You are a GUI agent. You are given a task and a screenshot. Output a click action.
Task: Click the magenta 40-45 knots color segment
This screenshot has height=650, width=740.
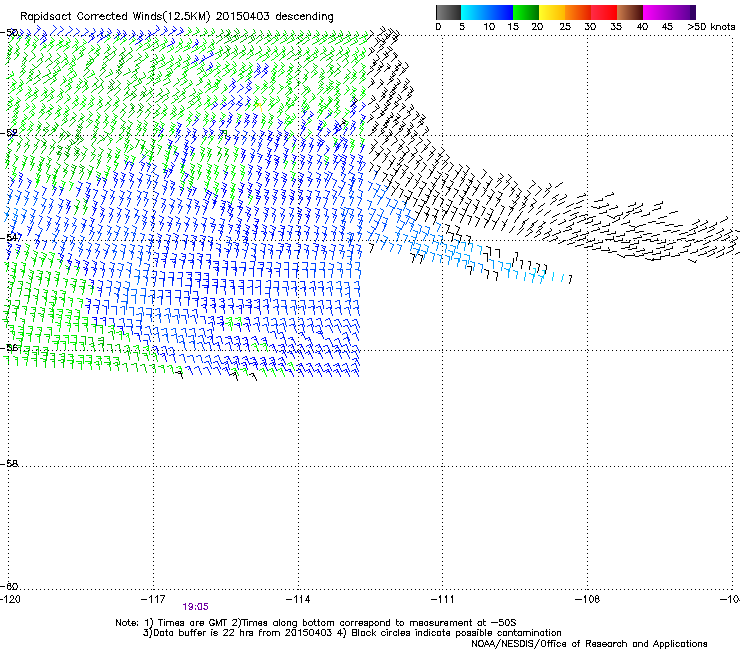(656, 12)
